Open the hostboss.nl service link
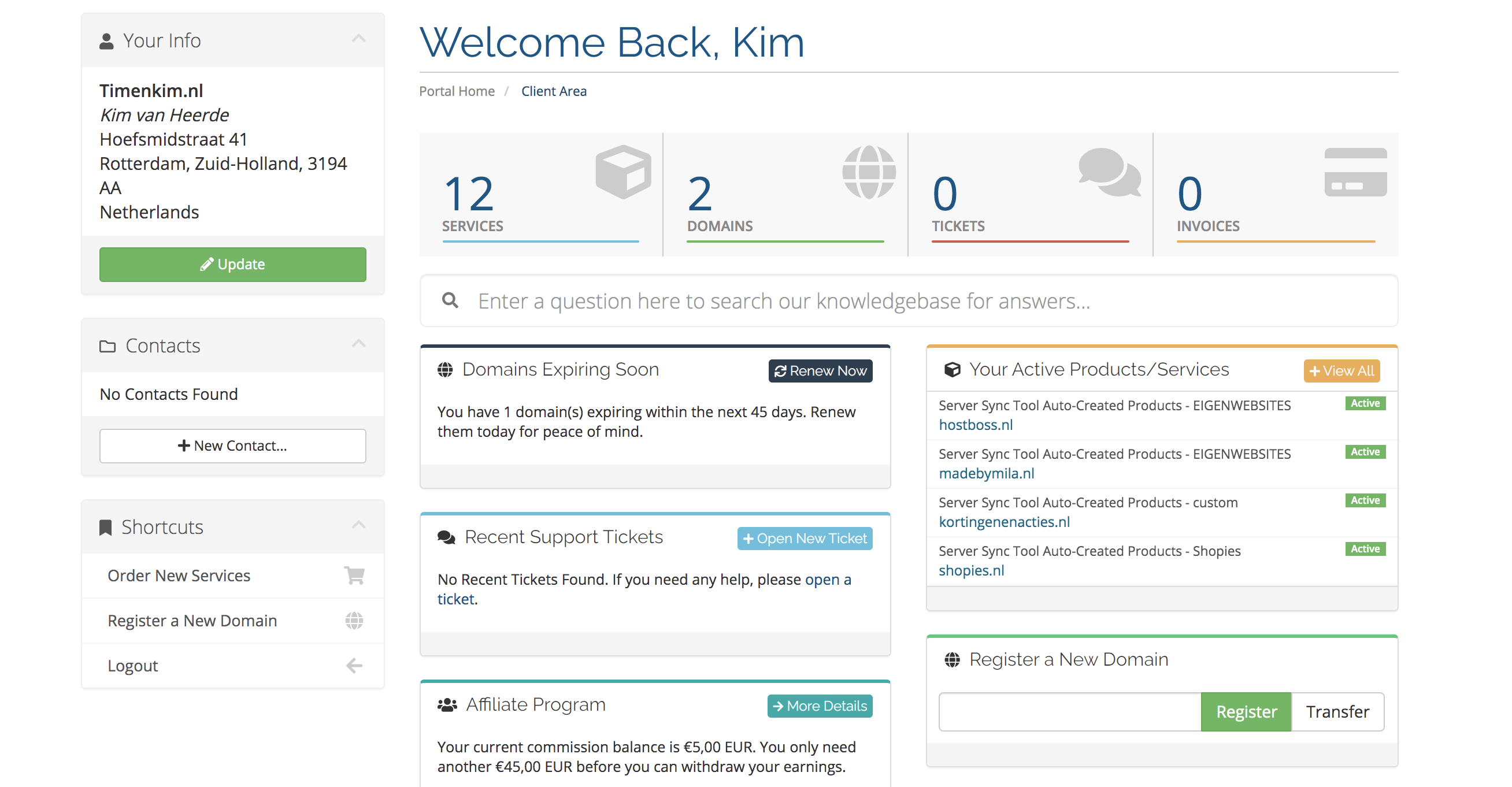 [x=976, y=425]
